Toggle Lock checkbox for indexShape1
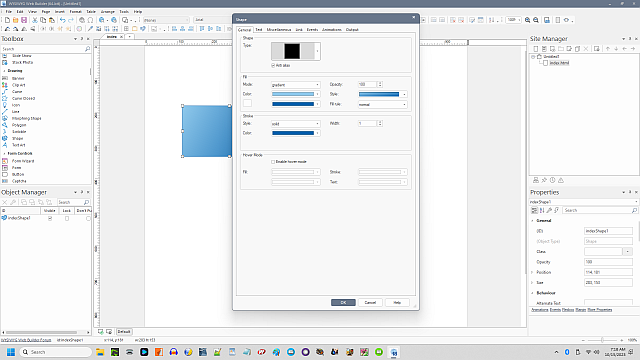The image size is (640, 360). coord(67,218)
